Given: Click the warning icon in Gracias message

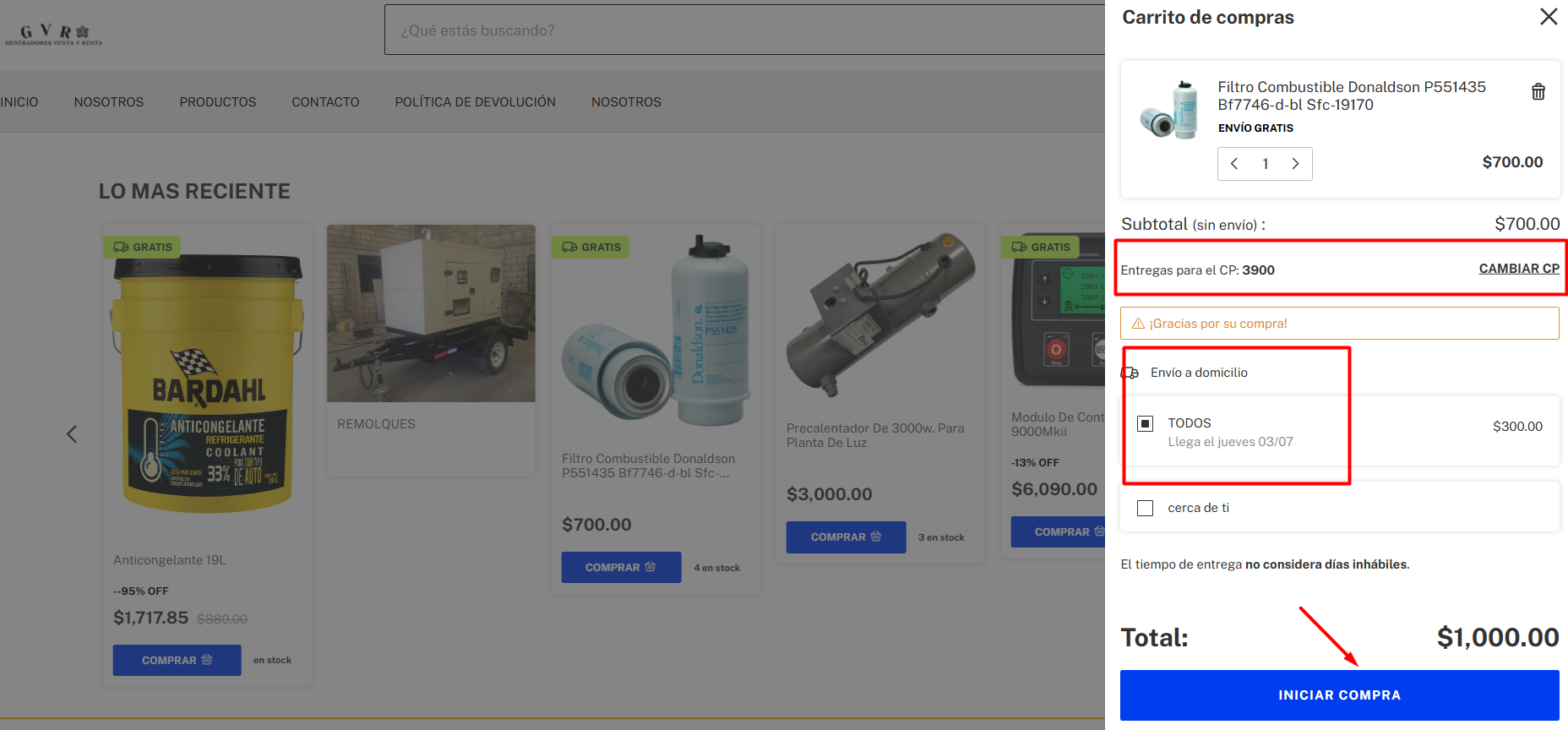Looking at the screenshot, I should 1138,324.
